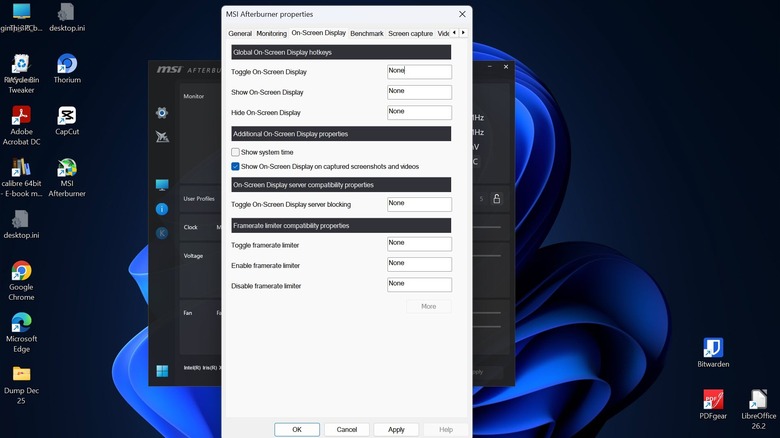The height and width of the screenshot is (438, 780).
Task: Open MSI Afterburner settings gear icon
Action: tap(162, 113)
